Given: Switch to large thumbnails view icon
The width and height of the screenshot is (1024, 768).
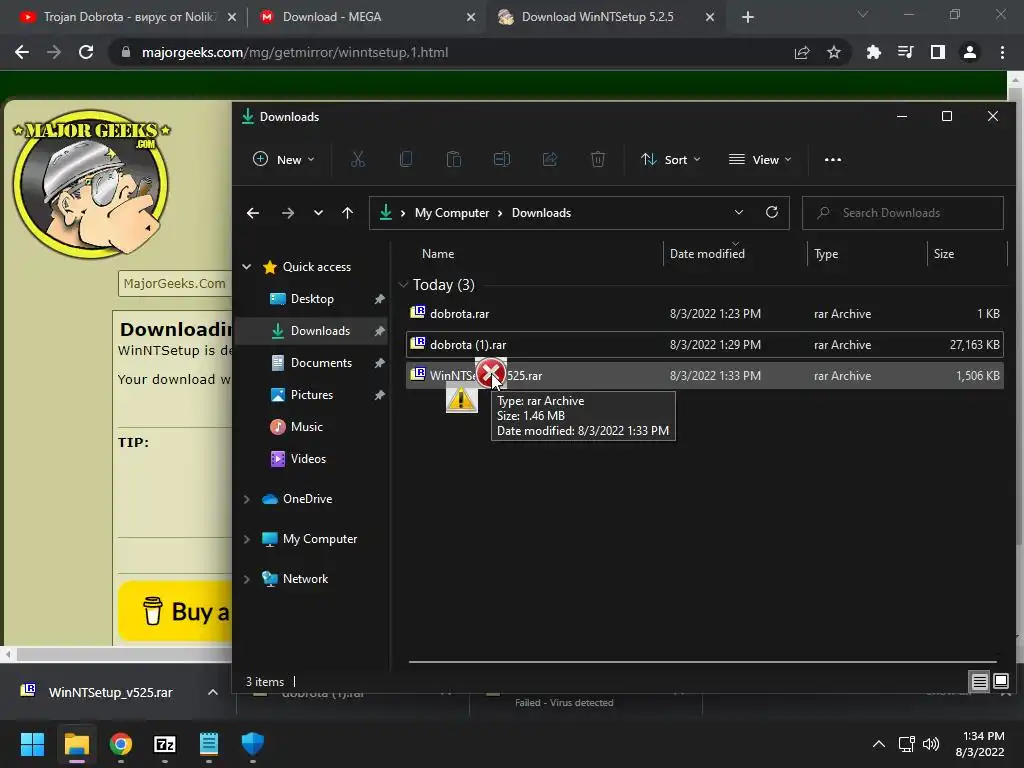Looking at the screenshot, I should 1001,682.
